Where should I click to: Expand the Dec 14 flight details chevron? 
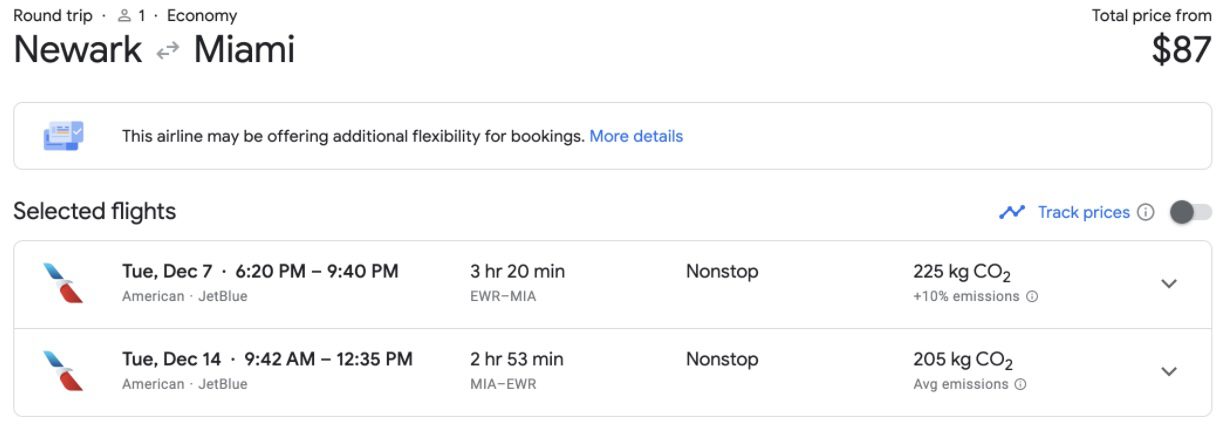click(1169, 371)
